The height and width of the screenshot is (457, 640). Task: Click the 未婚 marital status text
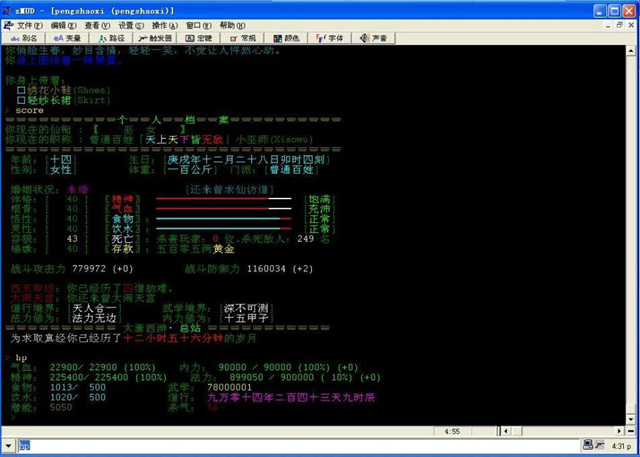(78, 190)
